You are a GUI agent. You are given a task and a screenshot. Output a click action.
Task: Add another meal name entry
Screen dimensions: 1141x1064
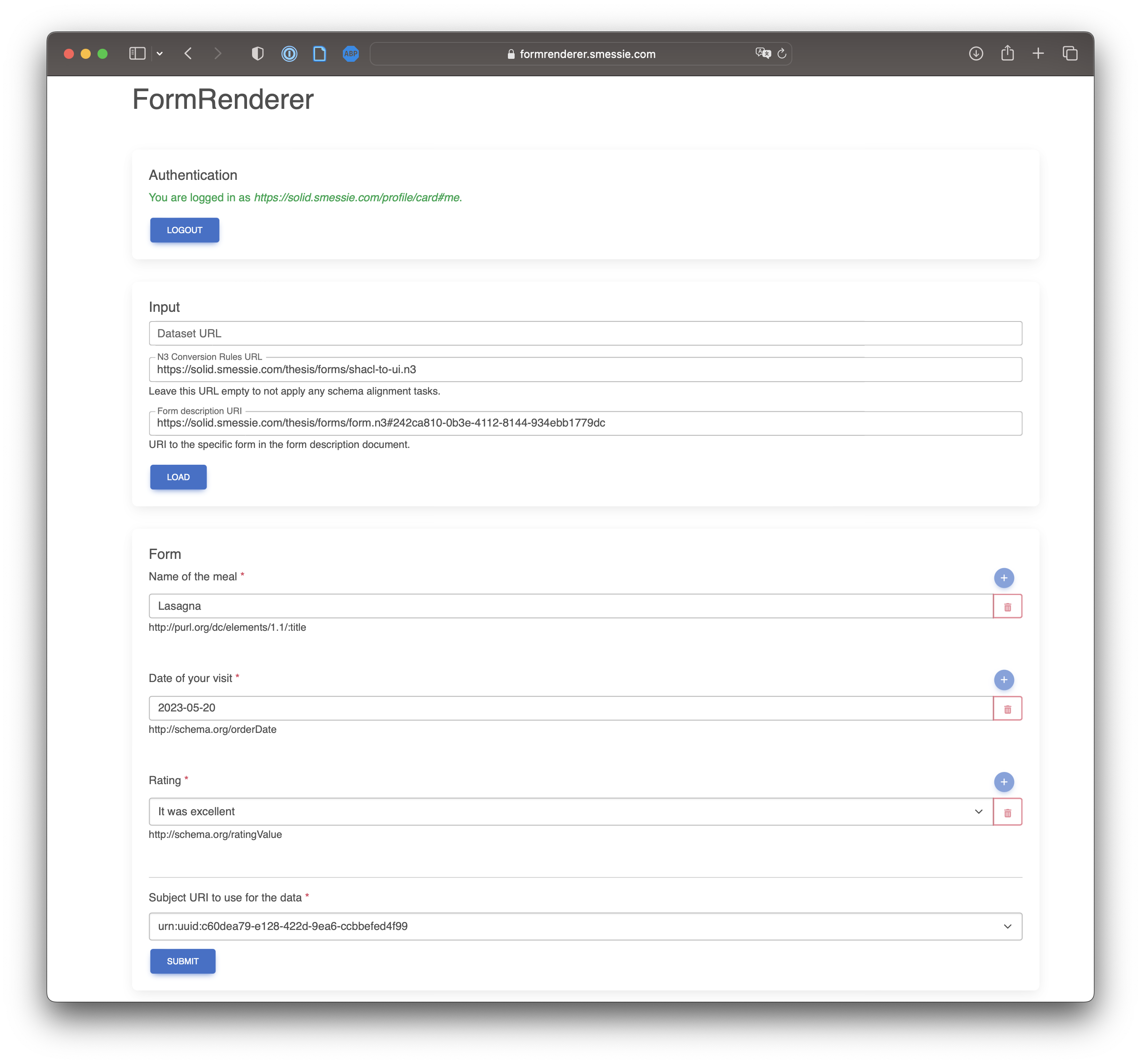click(x=1004, y=578)
